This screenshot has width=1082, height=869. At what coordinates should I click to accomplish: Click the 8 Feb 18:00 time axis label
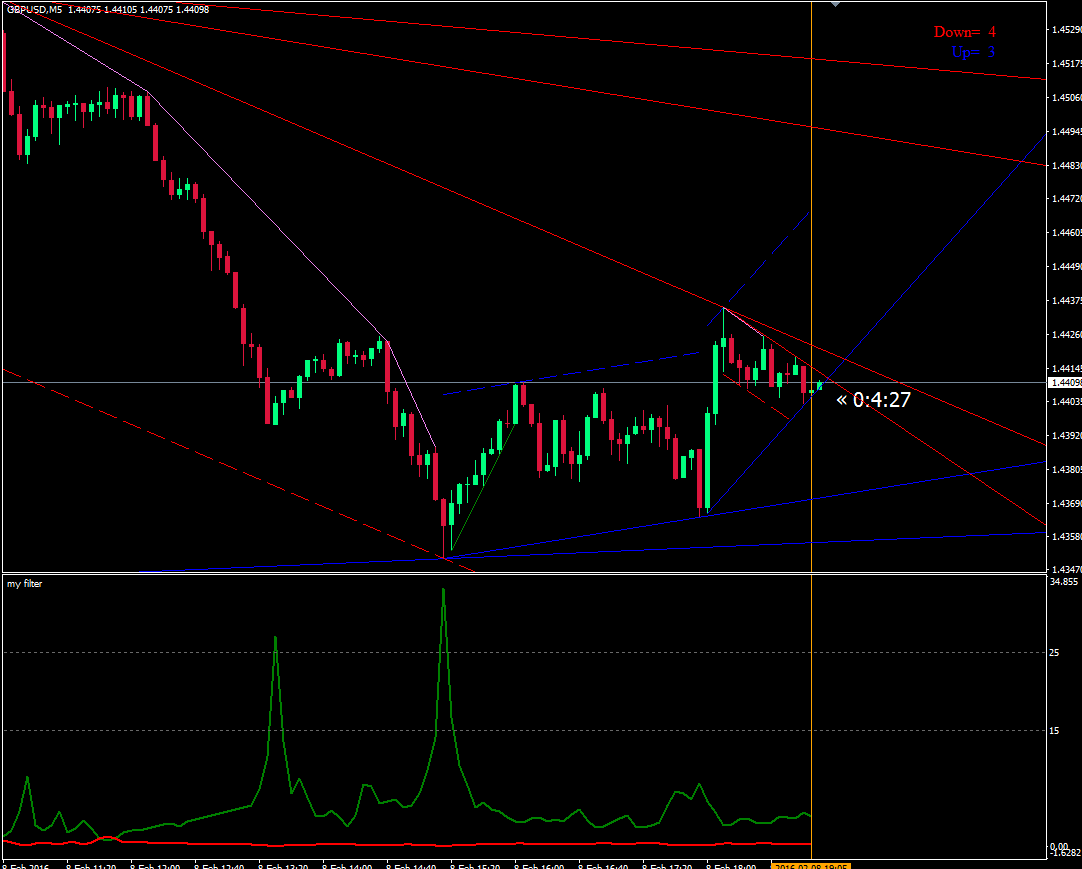point(731,866)
